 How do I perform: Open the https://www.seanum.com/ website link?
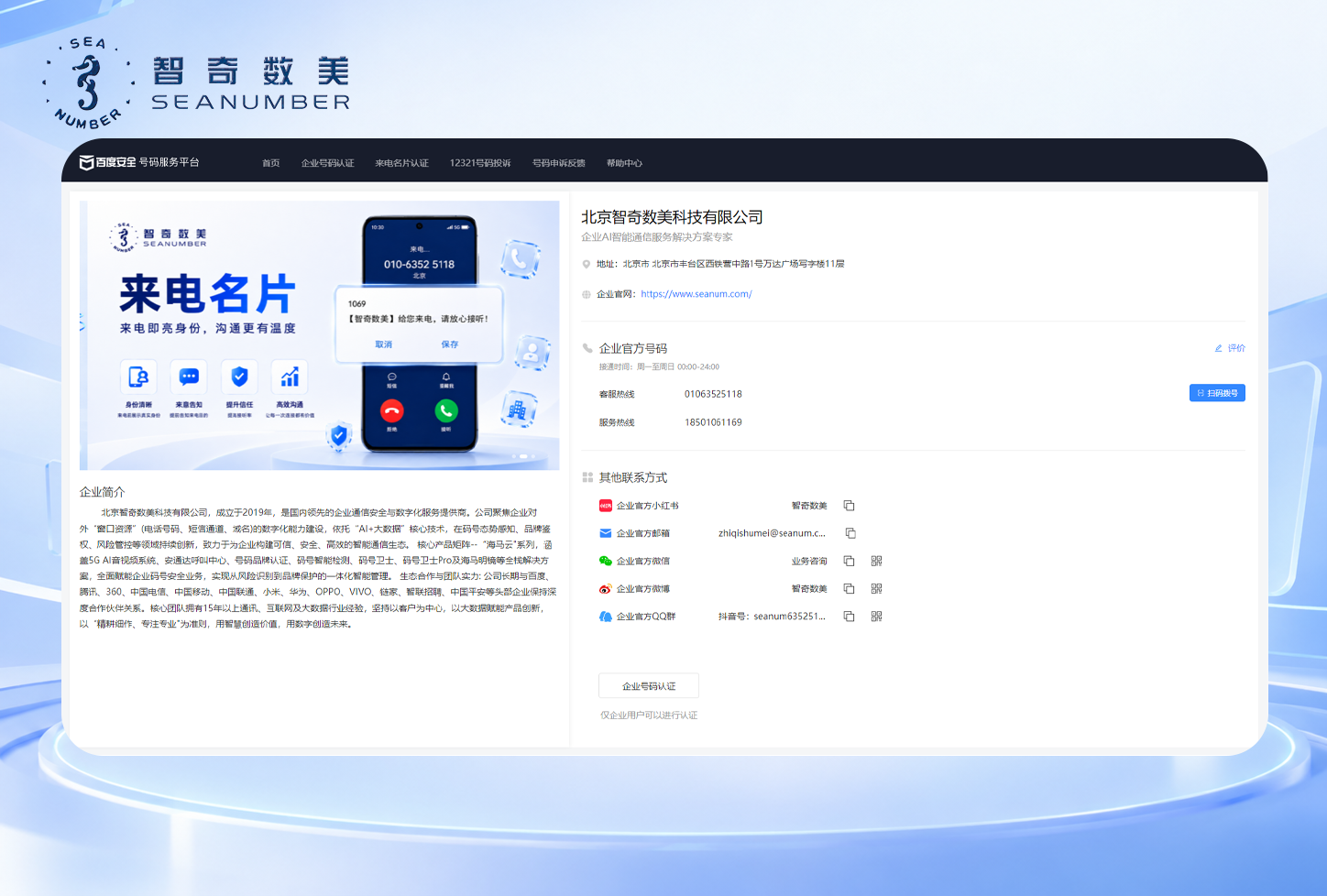[696, 294]
